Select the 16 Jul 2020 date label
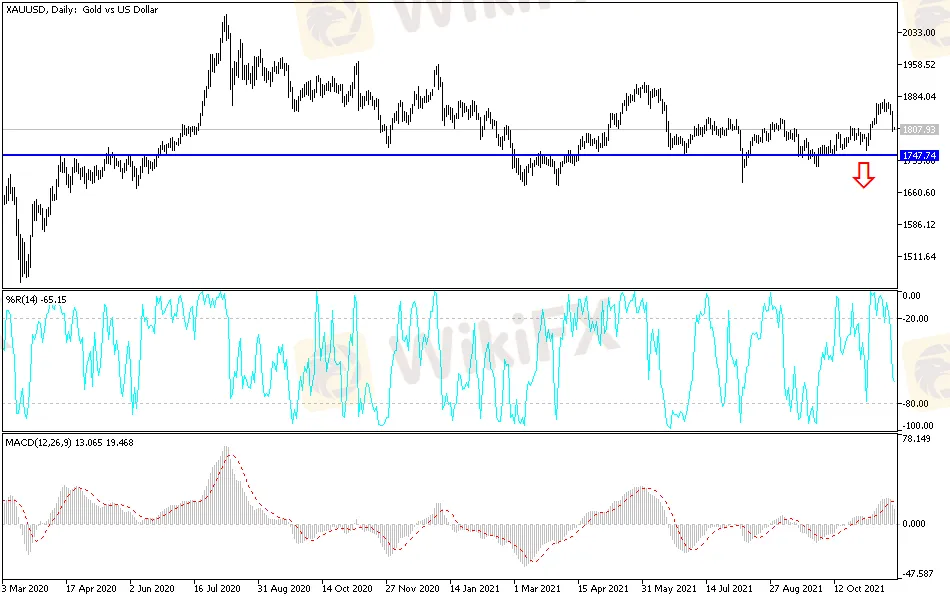This screenshot has width=950, height=600. click(216, 590)
